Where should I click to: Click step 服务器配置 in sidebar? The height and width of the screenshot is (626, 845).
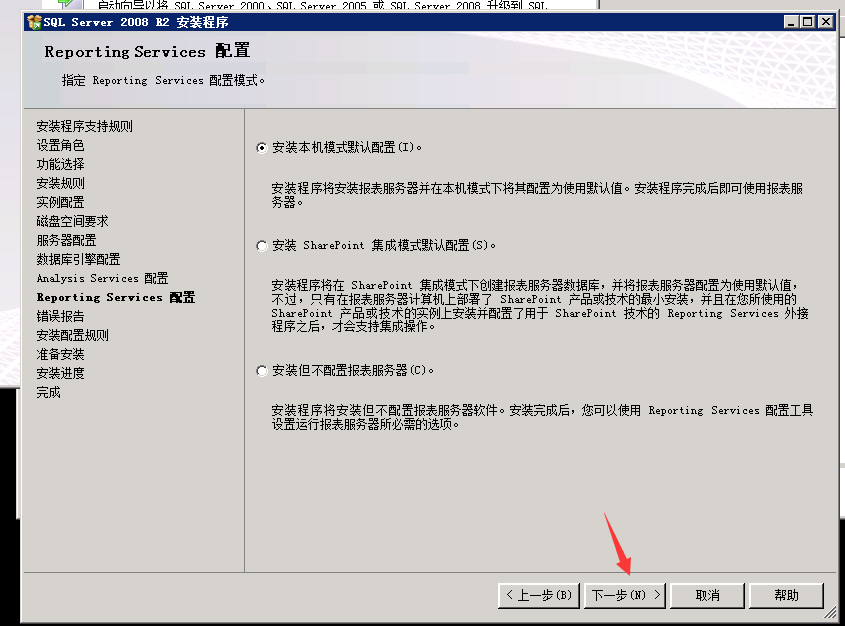tap(66, 240)
